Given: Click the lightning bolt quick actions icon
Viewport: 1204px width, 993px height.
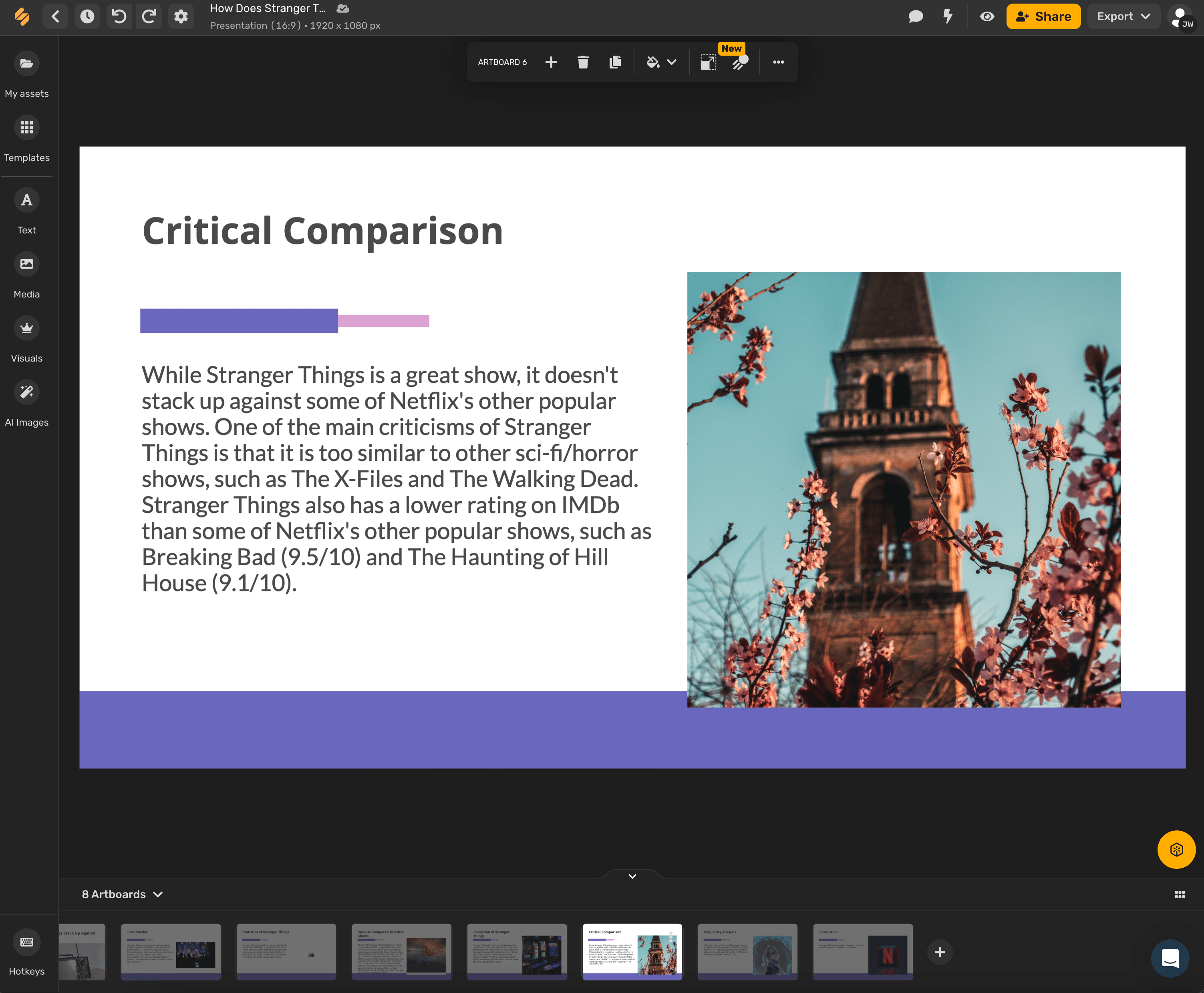Looking at the screenshot, I should (948, 16).
